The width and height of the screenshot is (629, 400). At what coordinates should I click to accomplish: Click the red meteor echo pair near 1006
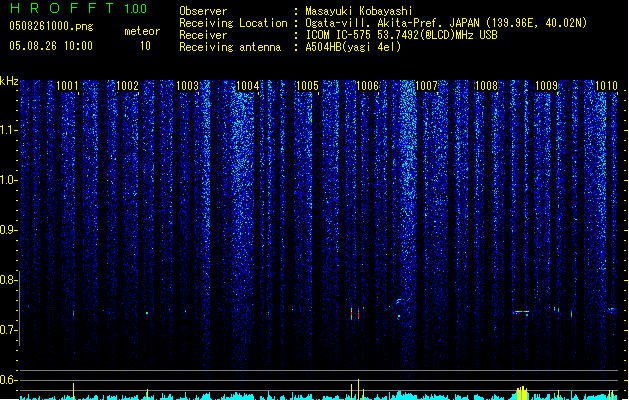point(355,314)
